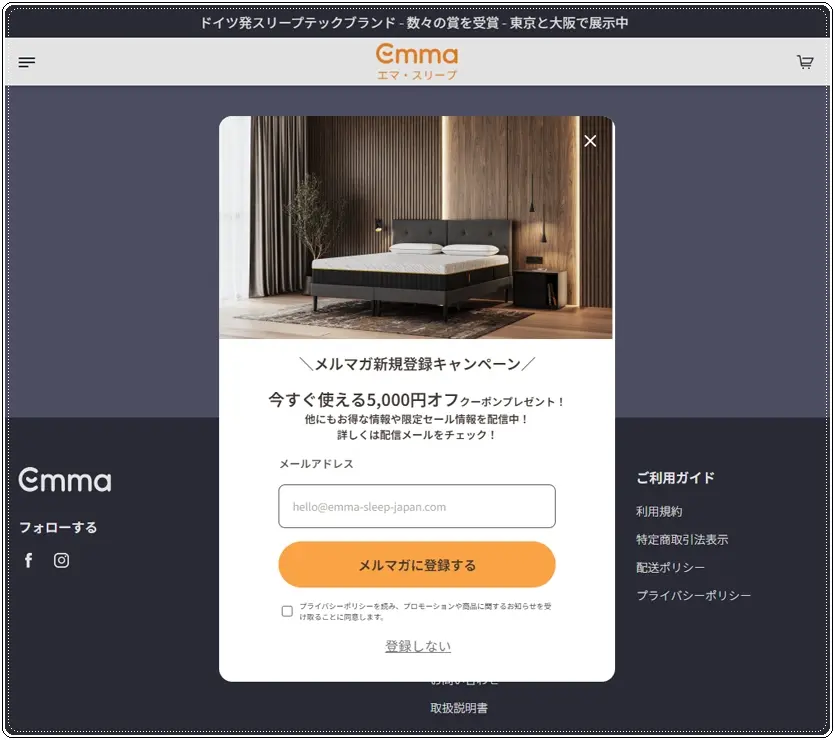
Task: Click the white Emma footer logo
Action: [65, 480]
